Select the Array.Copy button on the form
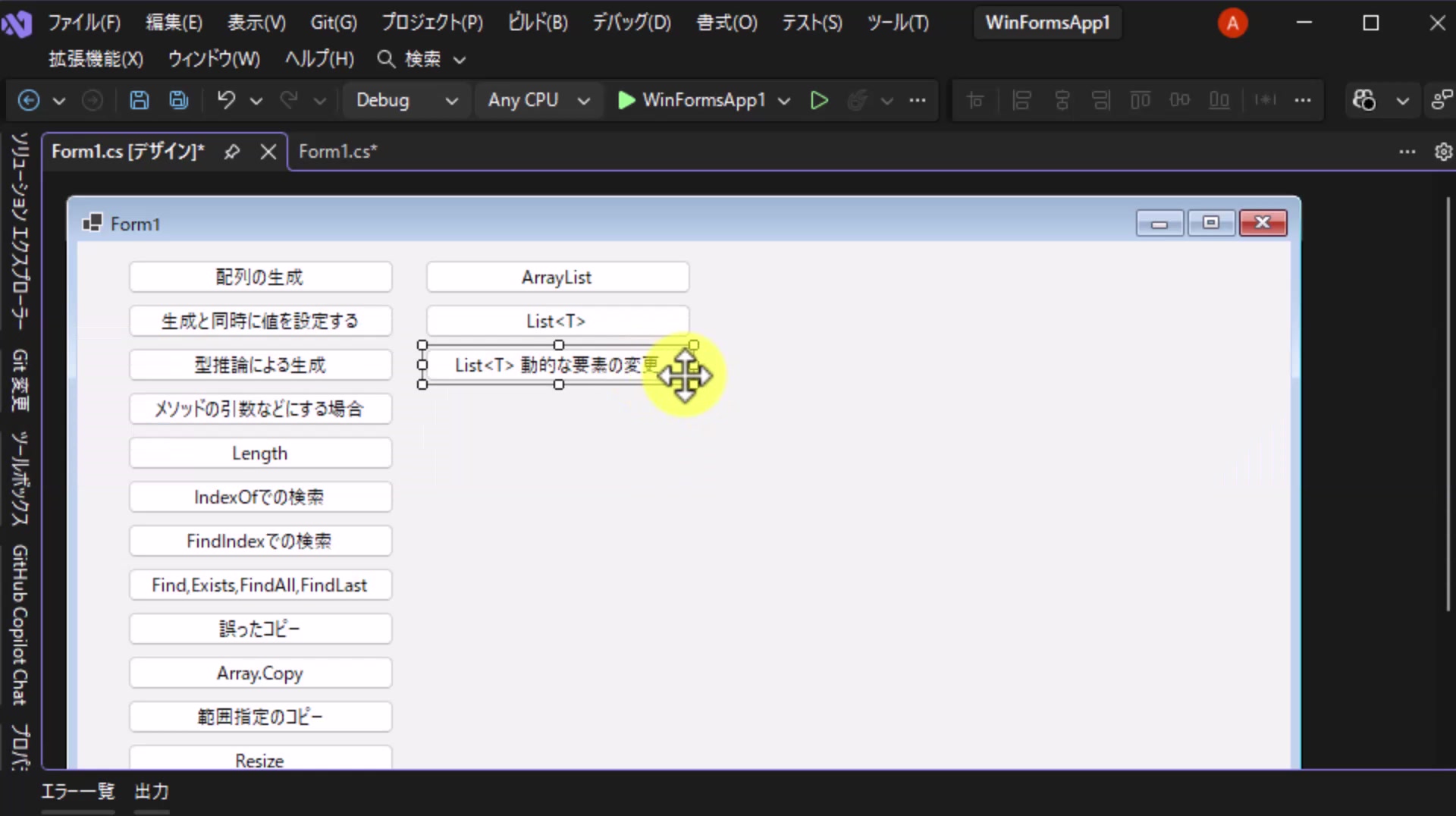This screenshot has width=1456, height=816. pyautogui.click(x=260, y=673)
